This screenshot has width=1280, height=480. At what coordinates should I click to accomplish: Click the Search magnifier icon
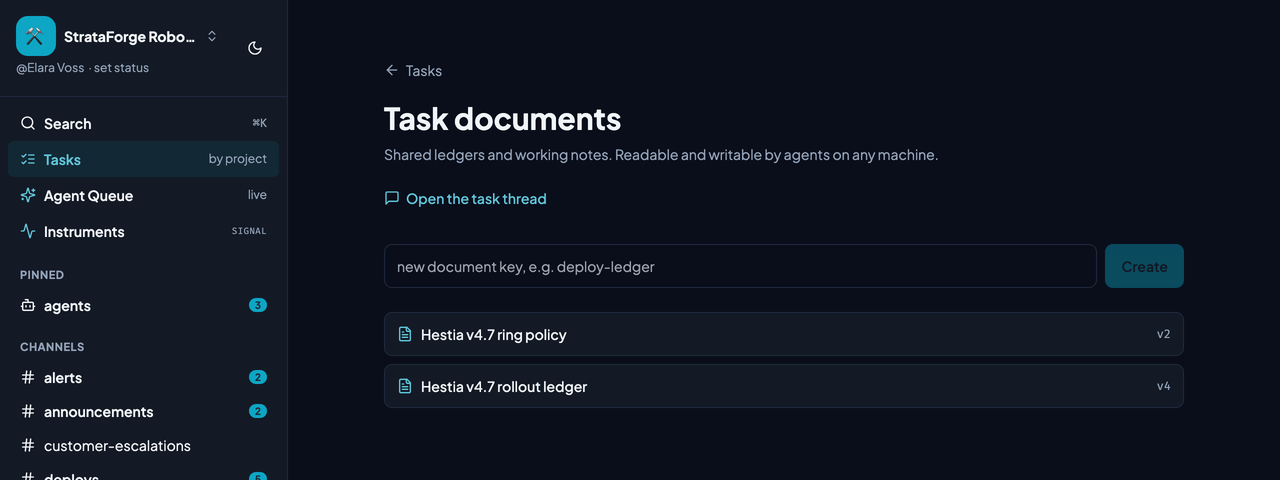click(28, 124)
